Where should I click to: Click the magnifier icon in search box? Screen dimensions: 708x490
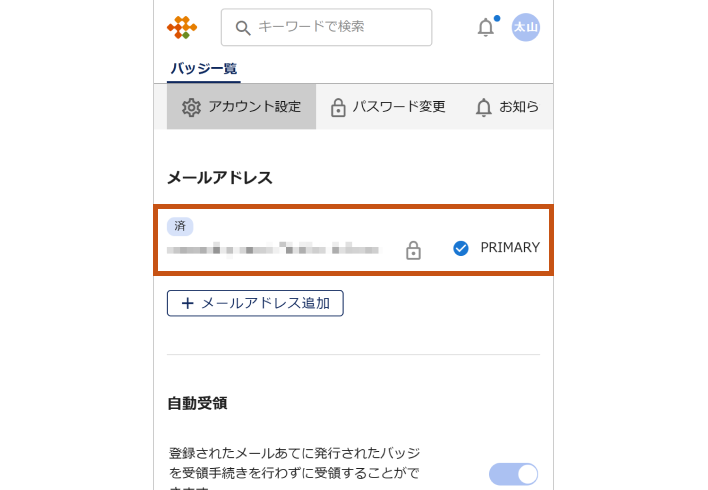point(242,28)
